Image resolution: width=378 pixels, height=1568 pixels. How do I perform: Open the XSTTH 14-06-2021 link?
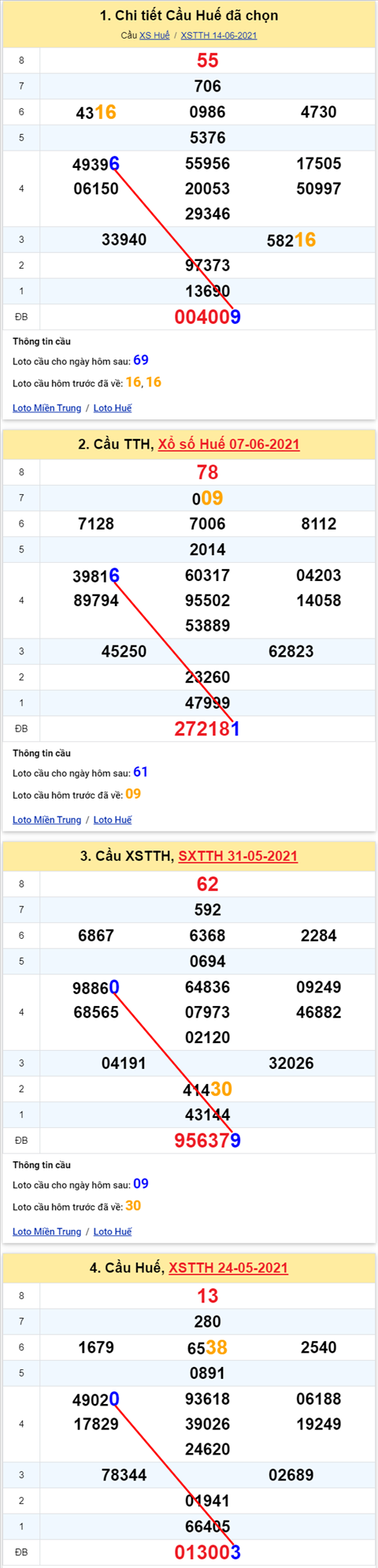click(x=219, y=35)
